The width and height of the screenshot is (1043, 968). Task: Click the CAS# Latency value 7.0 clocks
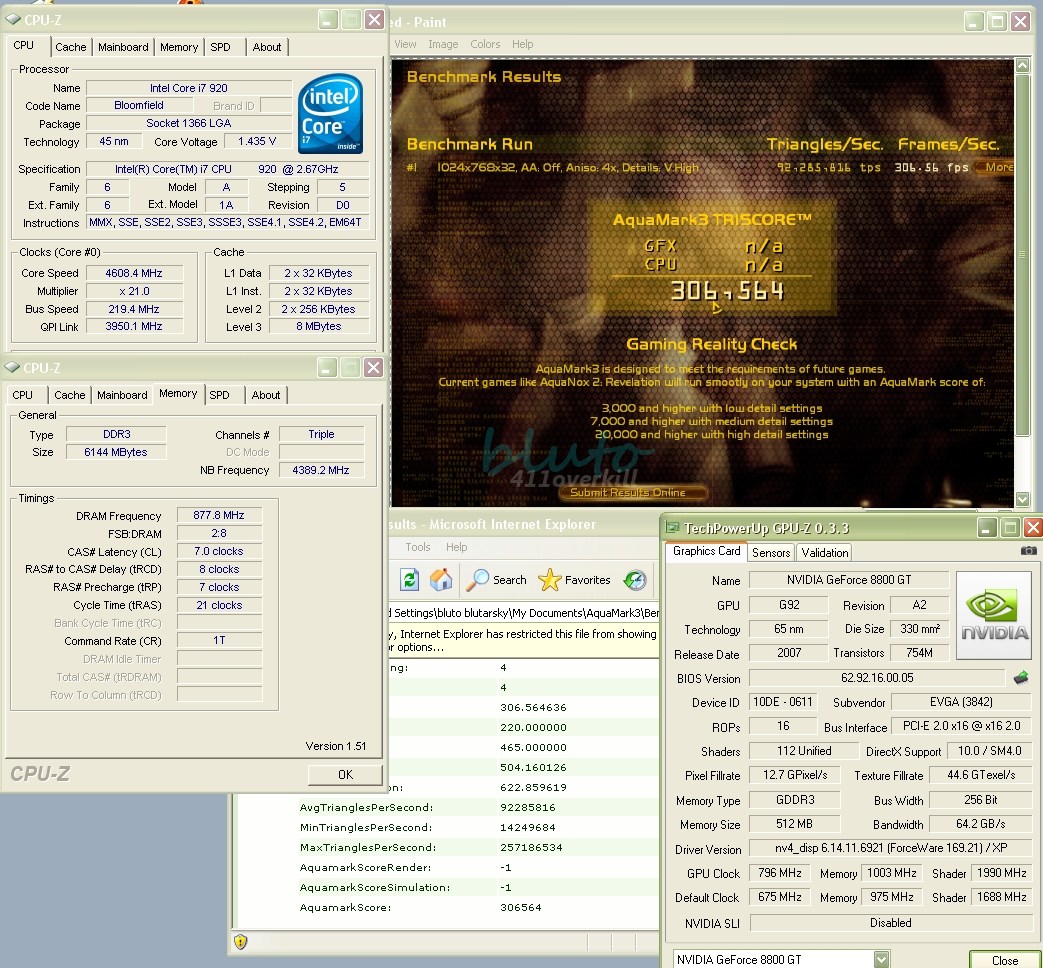point(219,551)
